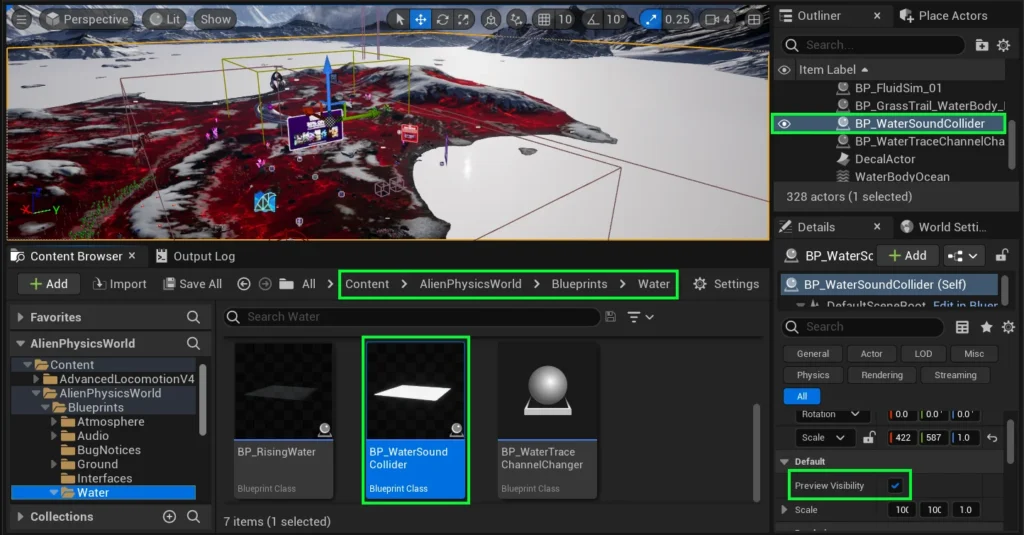1024x535 pixels.
Task: Click the Import button in Content Browser
Action: coord(117,284)
